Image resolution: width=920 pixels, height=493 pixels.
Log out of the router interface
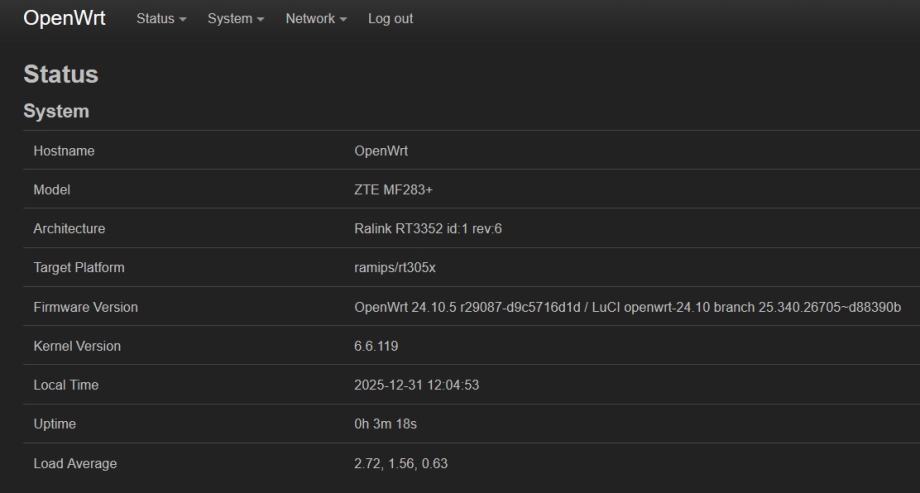pos(390,19)
